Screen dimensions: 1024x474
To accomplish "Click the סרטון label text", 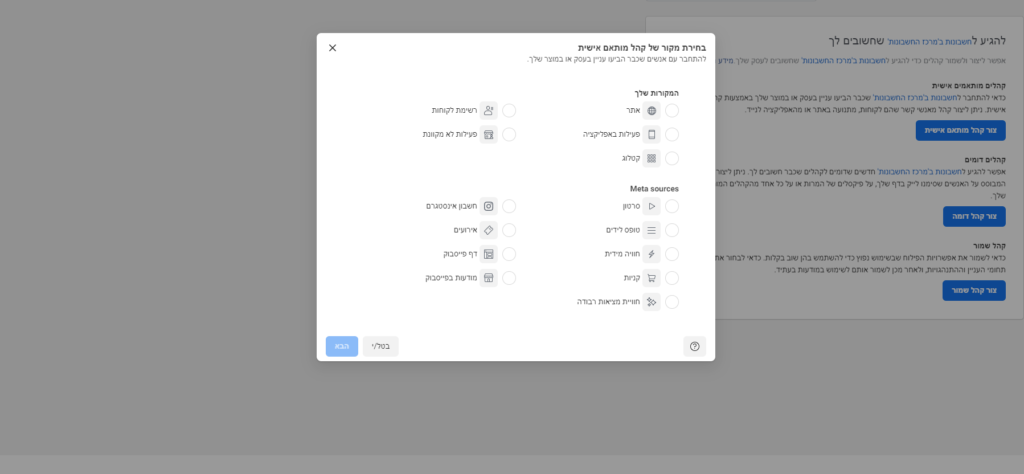I will tap(631, 206).
